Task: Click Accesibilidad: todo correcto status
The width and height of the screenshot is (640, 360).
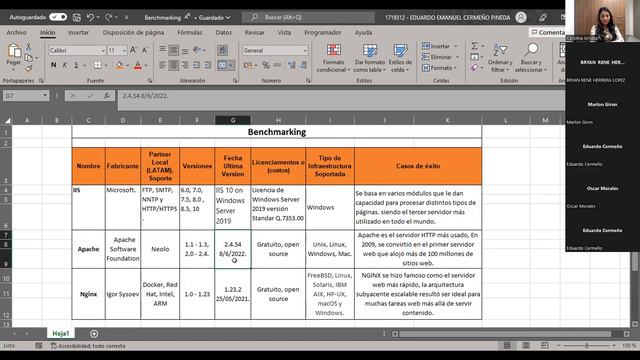Action: (88, 346)
